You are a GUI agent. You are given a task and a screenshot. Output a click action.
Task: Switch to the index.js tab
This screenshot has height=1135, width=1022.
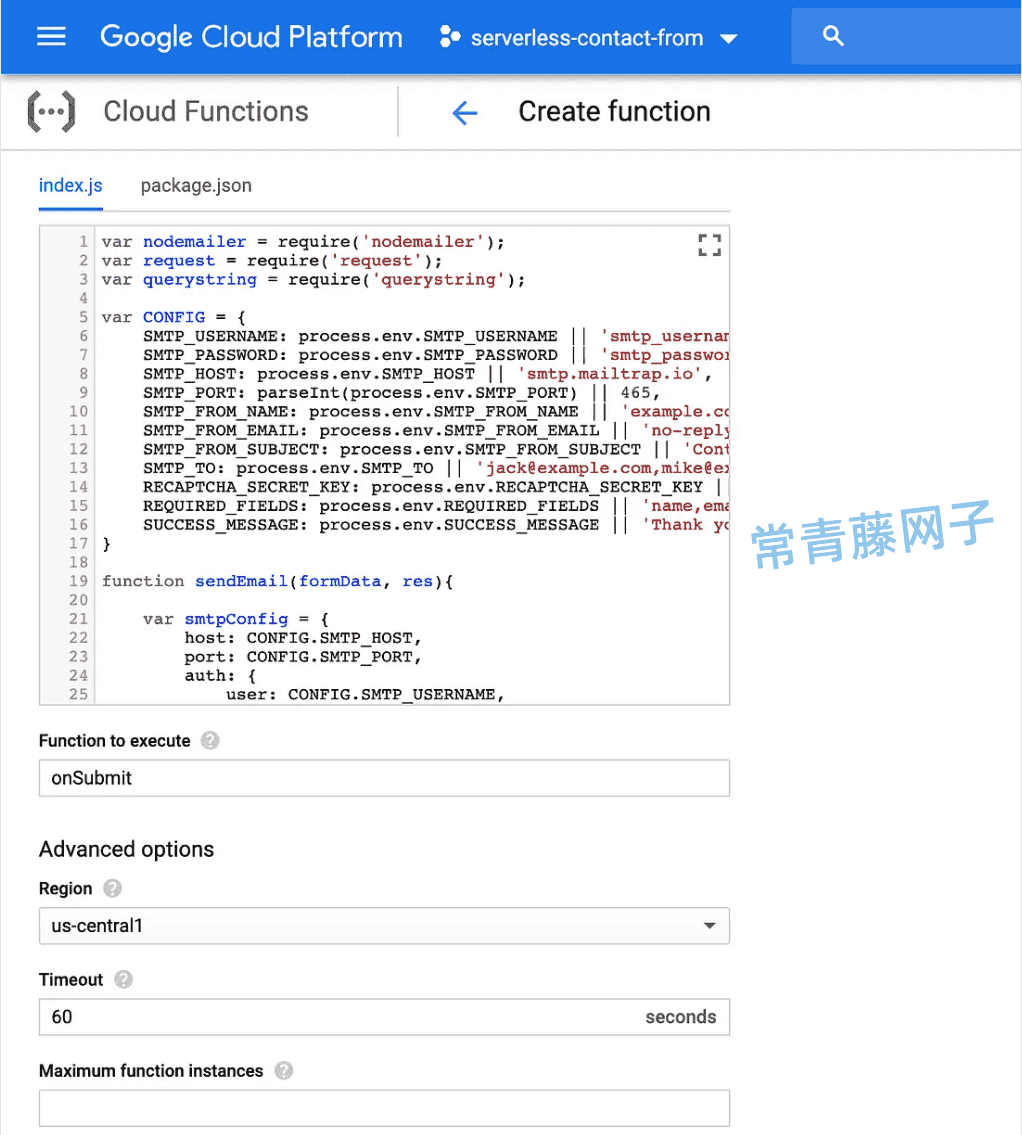point(71,186)
